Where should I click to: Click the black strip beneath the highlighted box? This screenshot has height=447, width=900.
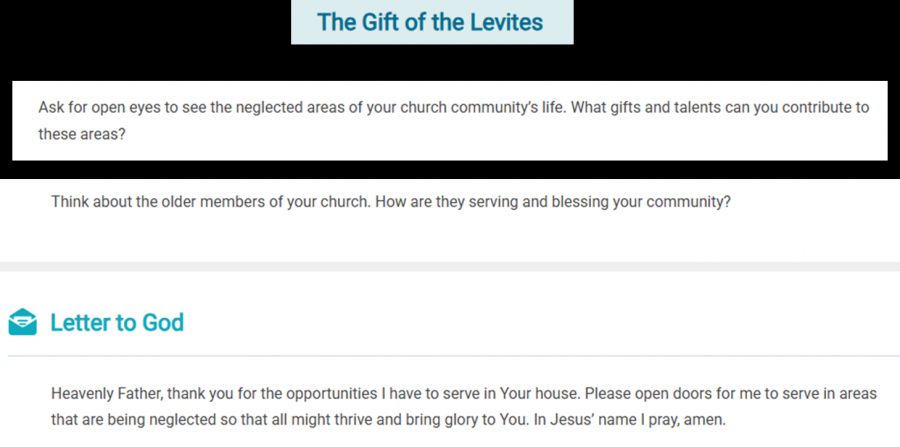[x=450, y=170]
